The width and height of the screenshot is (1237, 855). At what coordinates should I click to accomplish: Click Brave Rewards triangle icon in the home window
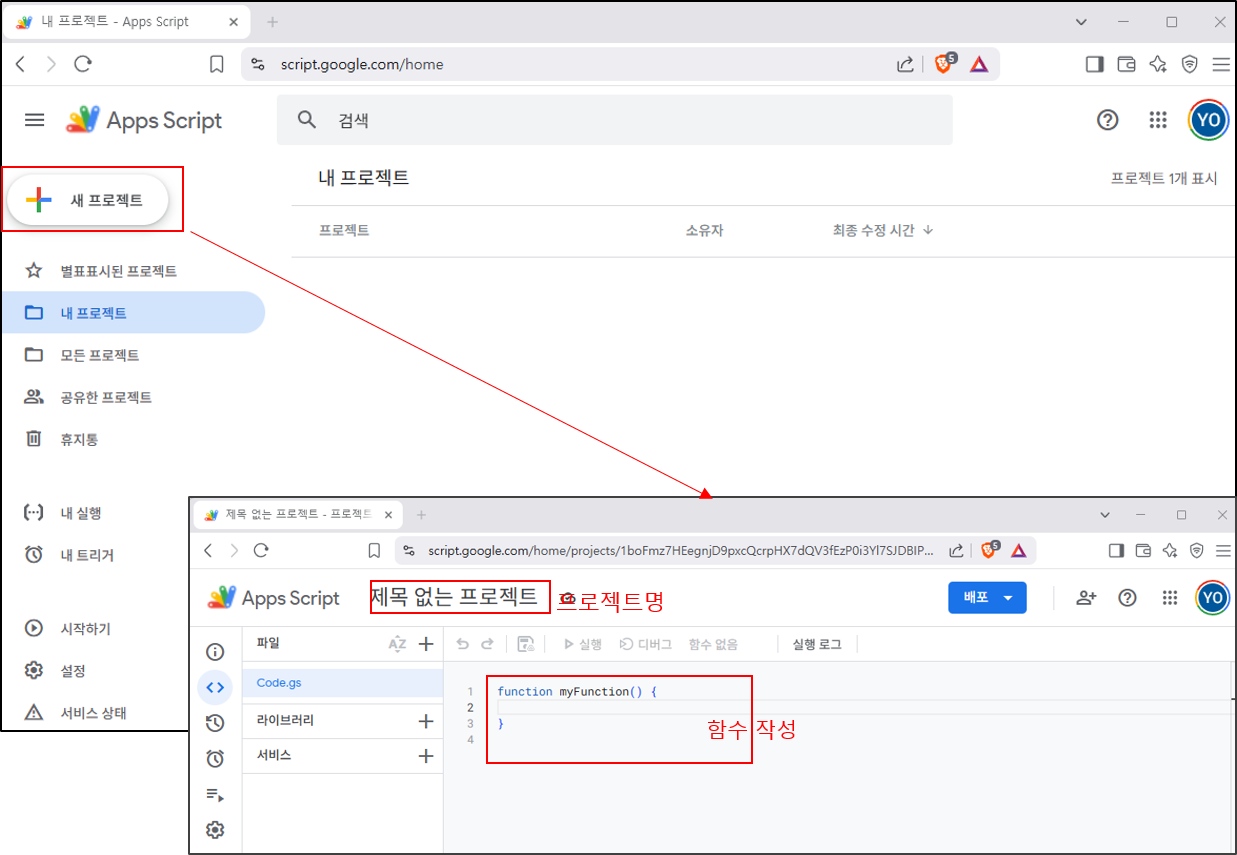[x=979, y=64]
